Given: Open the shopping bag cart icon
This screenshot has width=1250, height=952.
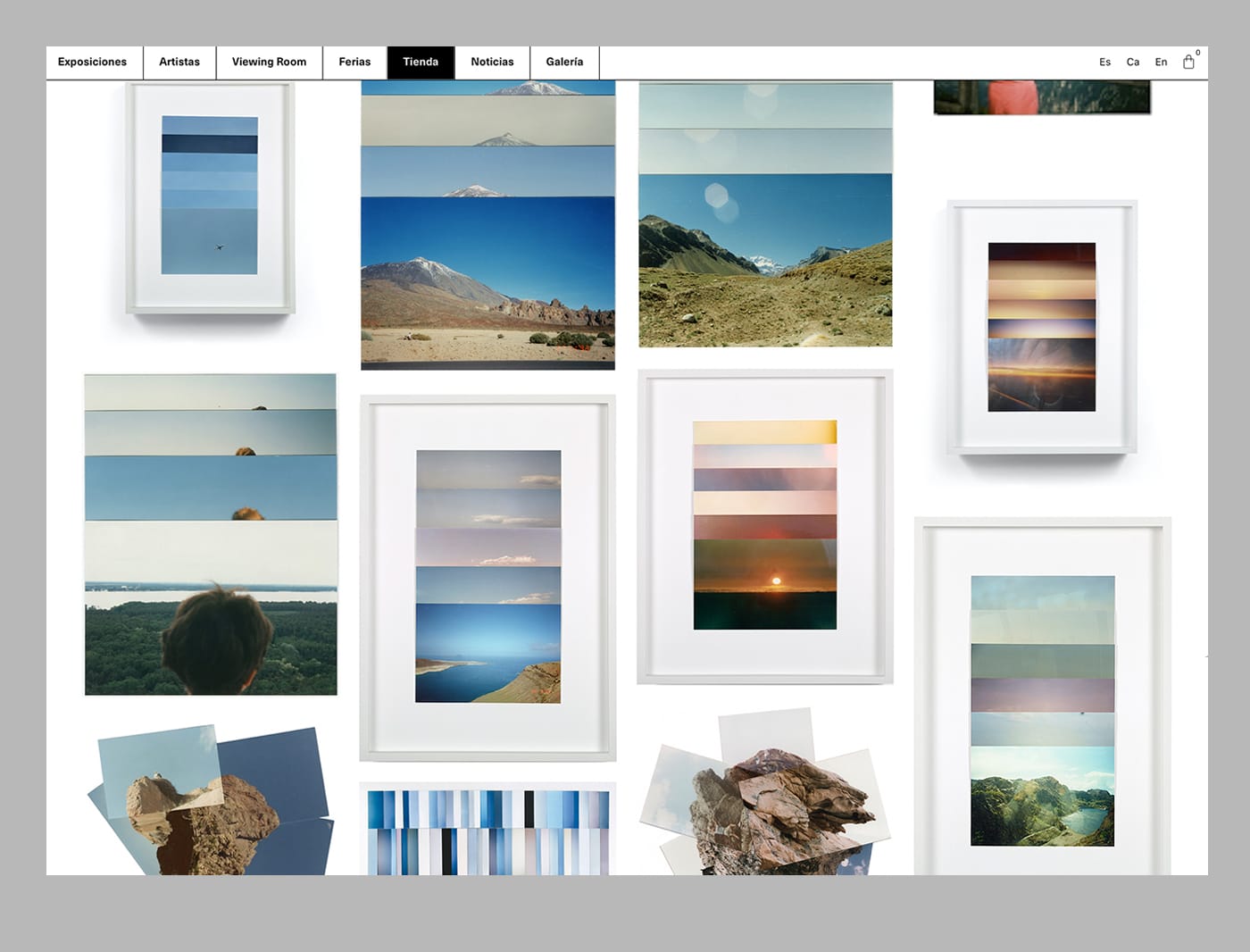Looking at the screenshot, I should tap(1188, 62).
